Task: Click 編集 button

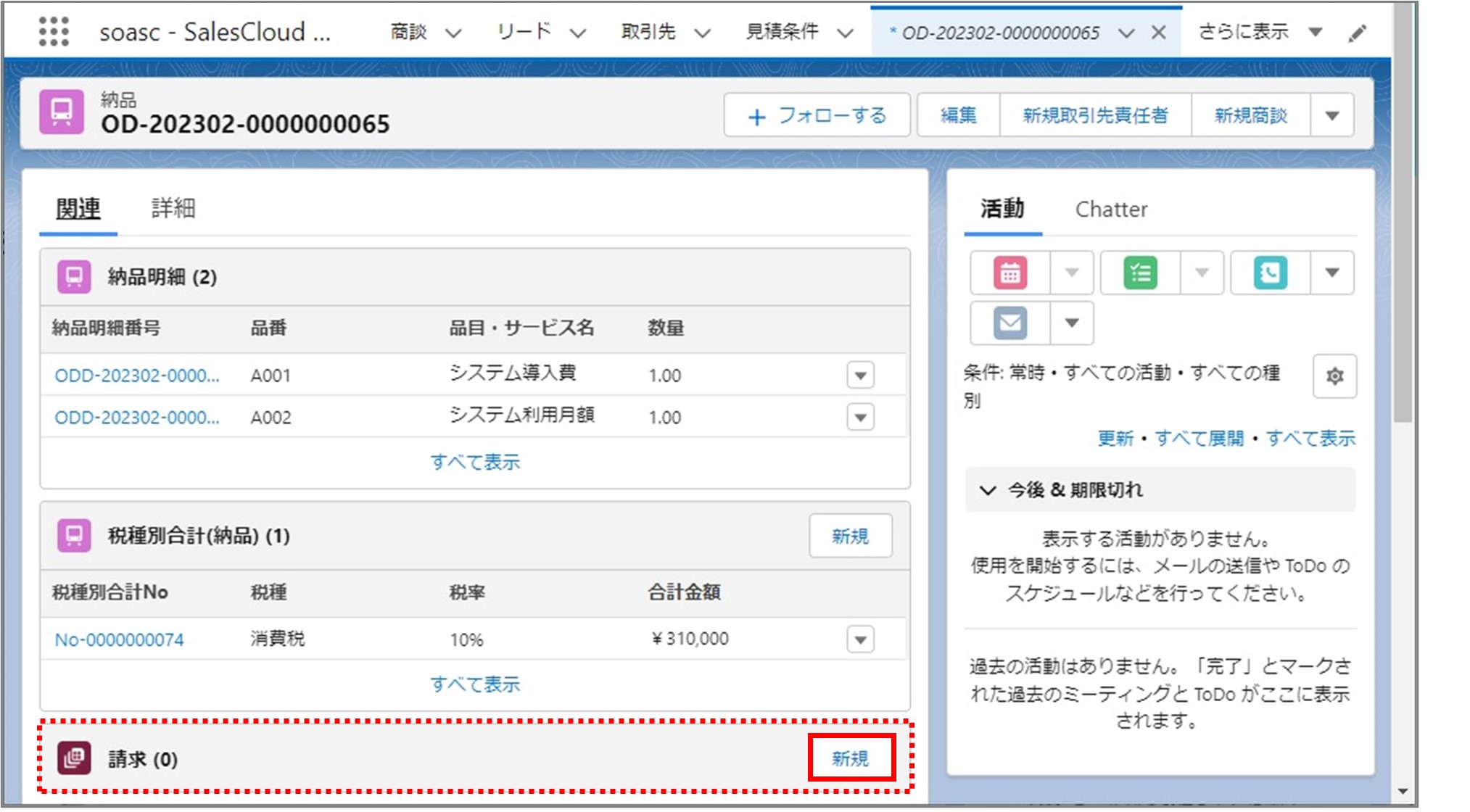Action: tap(958, 115)
